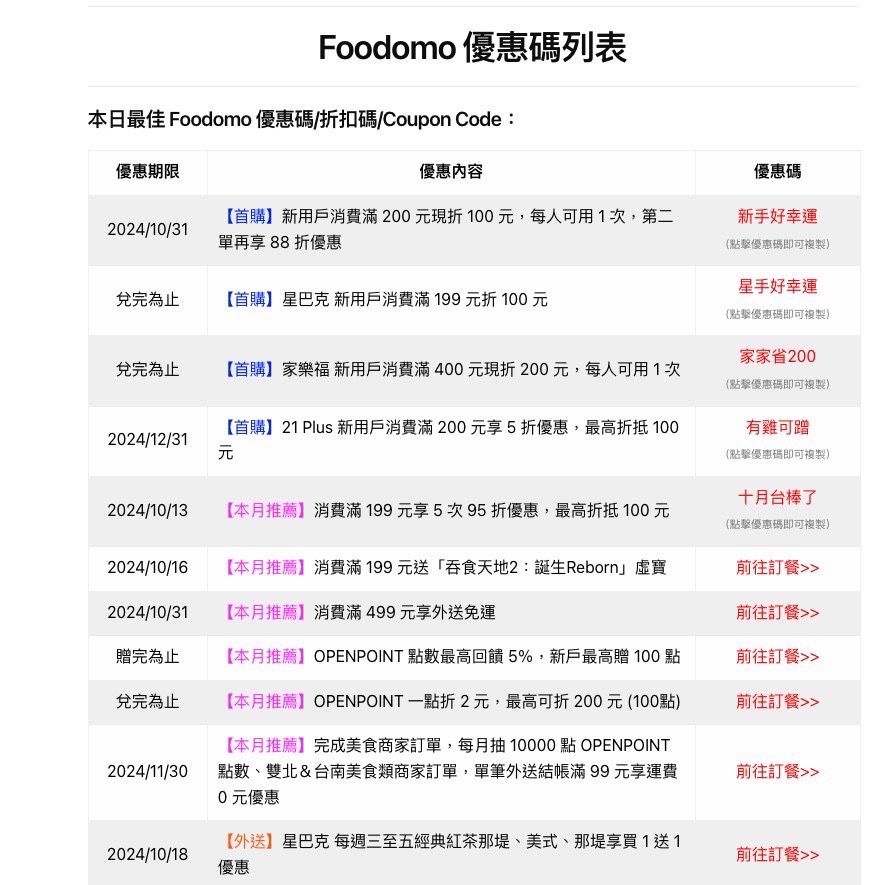Open 前往訂餐 link for 吞食天地2 offer

(777, 568)
